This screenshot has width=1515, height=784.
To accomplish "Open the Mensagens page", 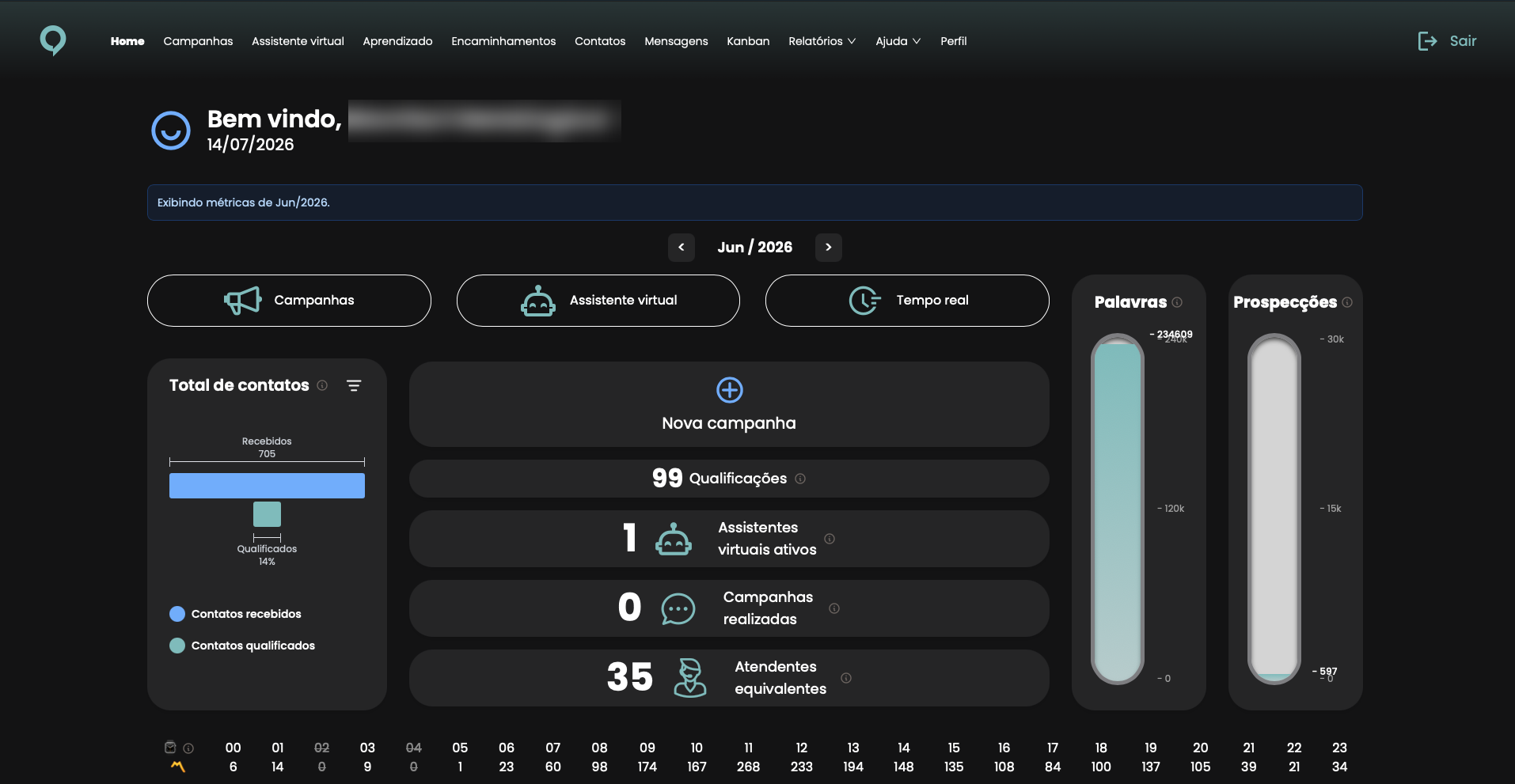I will click(676, 41).
